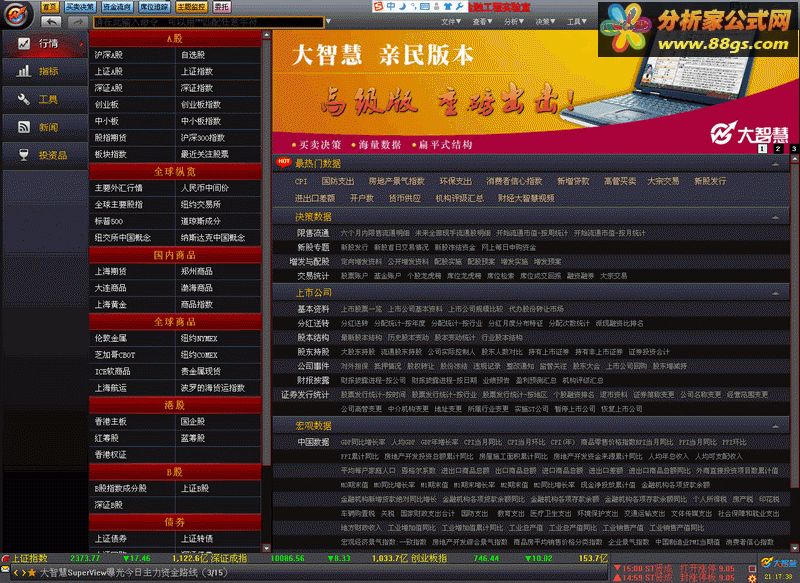Click the 大智慧 logo in bottom right corner
Screen dimensions: 800x583
[778, 563]
